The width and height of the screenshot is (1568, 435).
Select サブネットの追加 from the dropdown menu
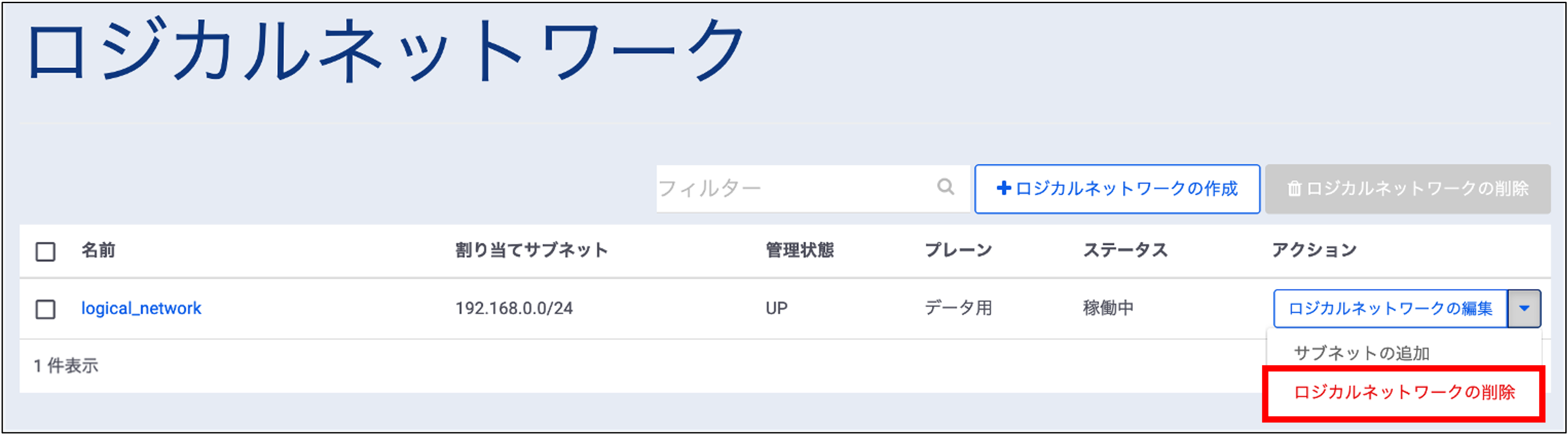(1361, 353)
